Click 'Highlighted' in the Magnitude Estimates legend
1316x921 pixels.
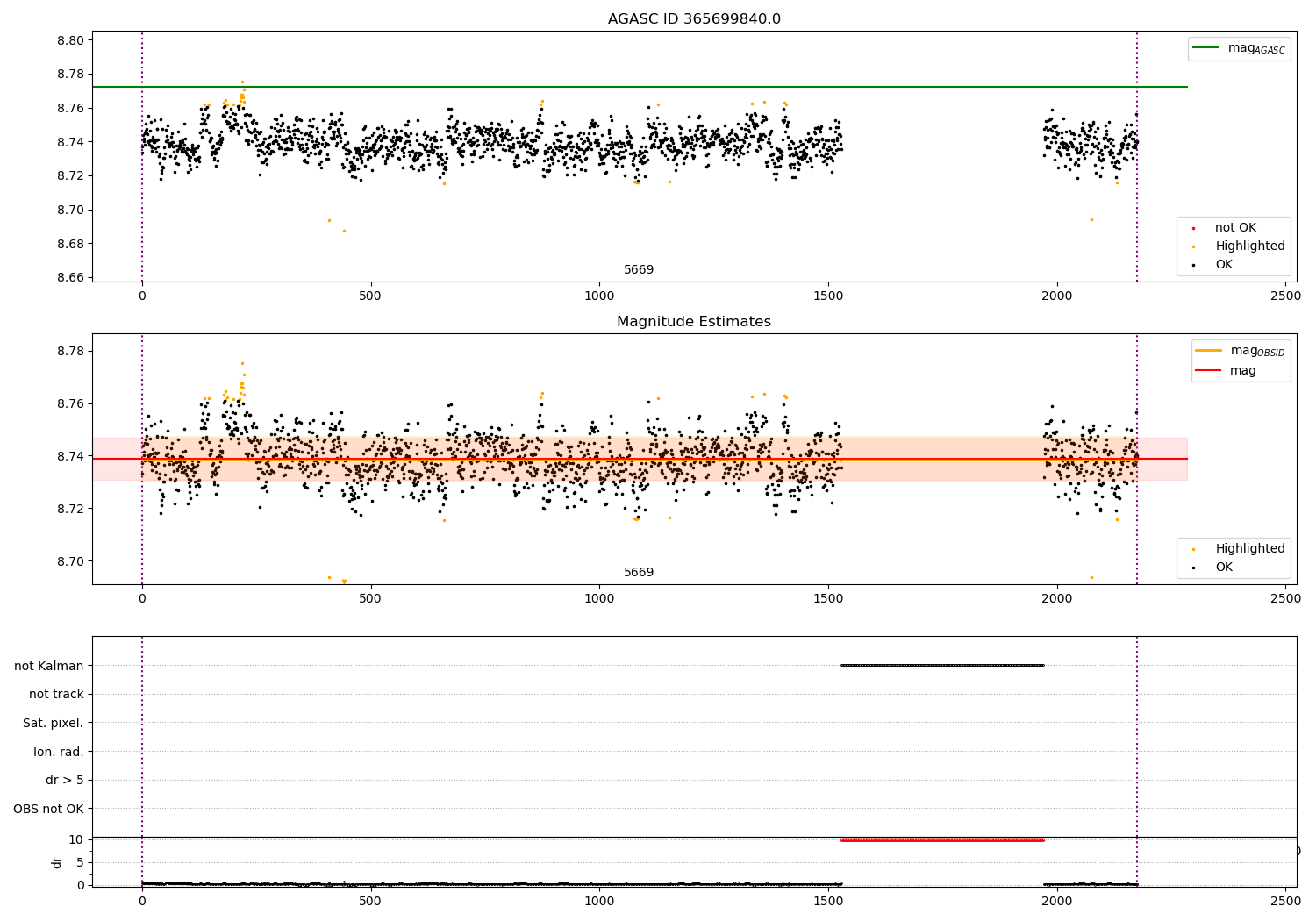[x=1249, y=549]
